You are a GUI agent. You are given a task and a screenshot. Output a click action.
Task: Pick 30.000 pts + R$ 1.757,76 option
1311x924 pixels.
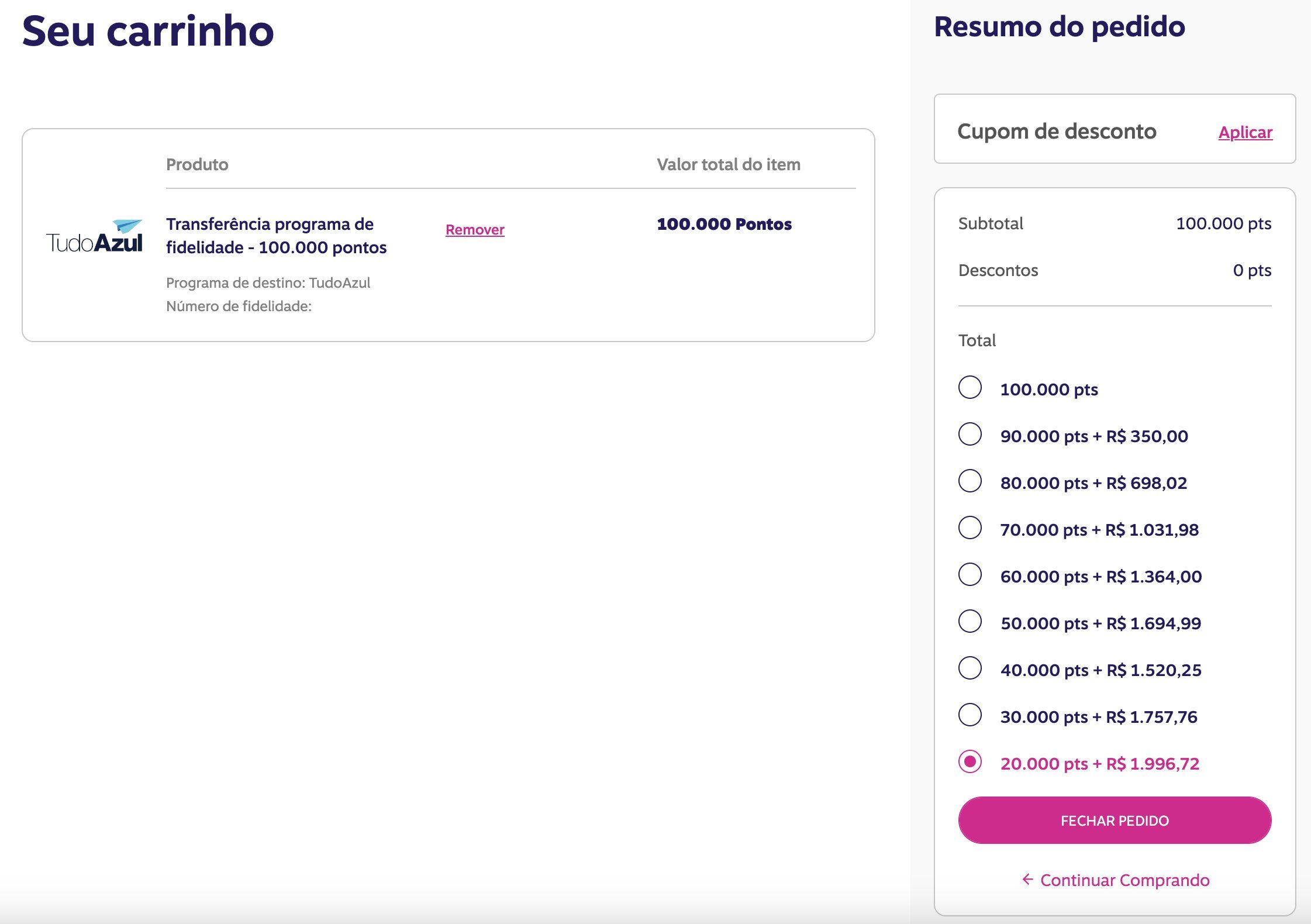pyautogui.click(x=970, y=715)
